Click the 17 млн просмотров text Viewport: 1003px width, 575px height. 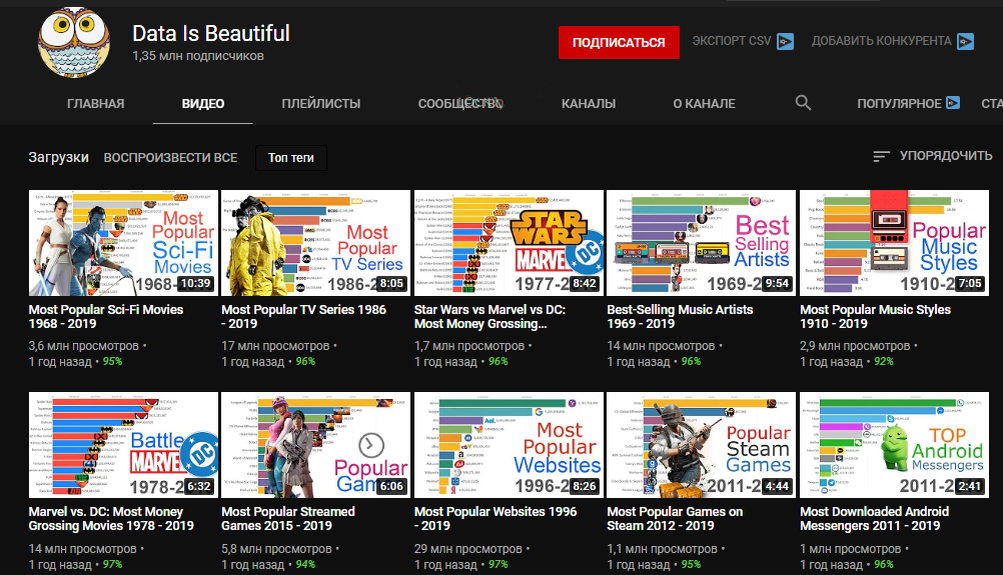(x=276, y=346)
